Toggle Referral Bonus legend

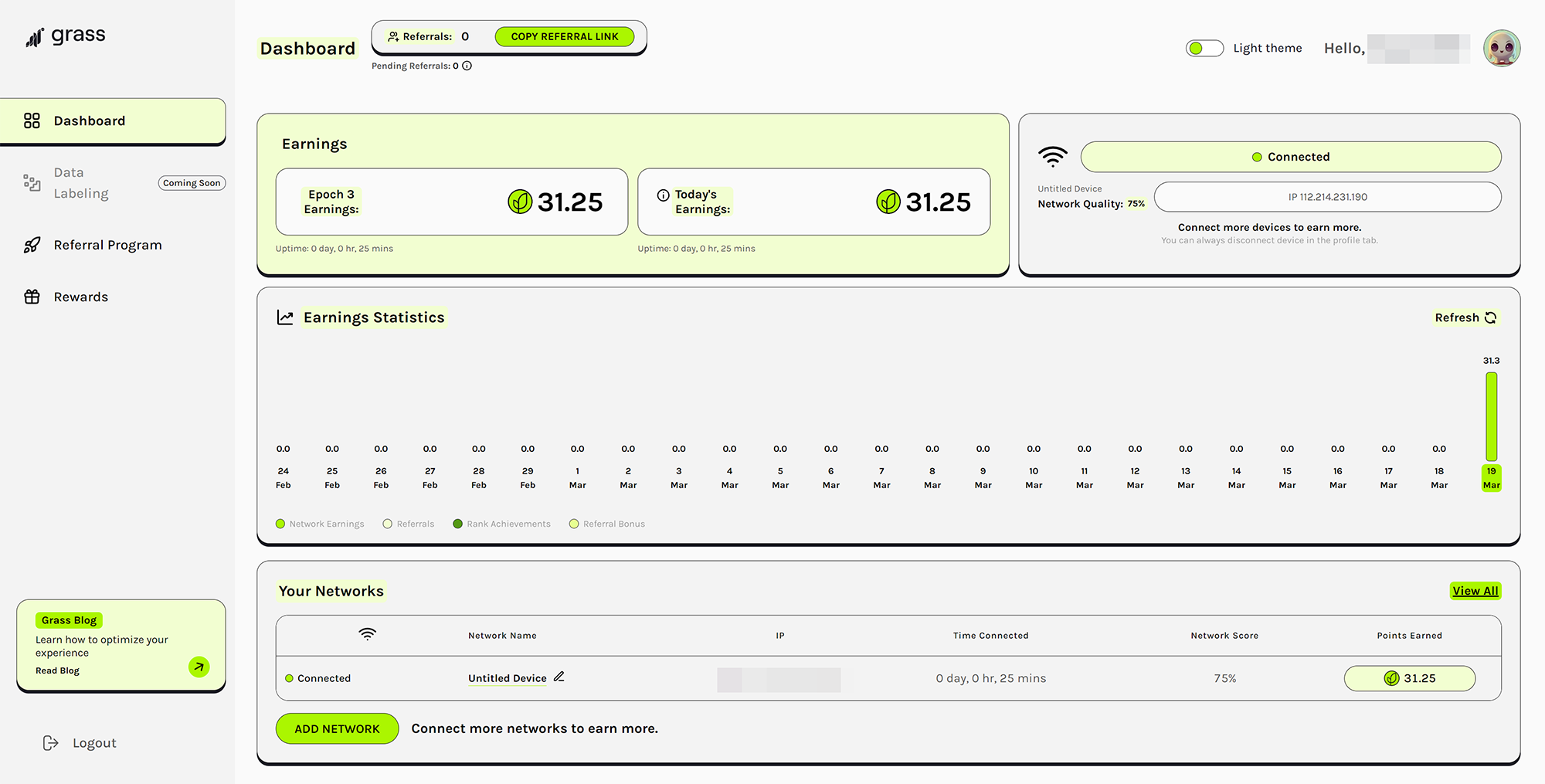click(x=607, y=524)
